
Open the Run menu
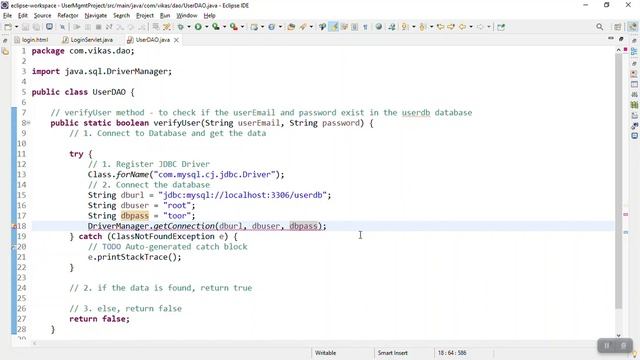[165, 16]
